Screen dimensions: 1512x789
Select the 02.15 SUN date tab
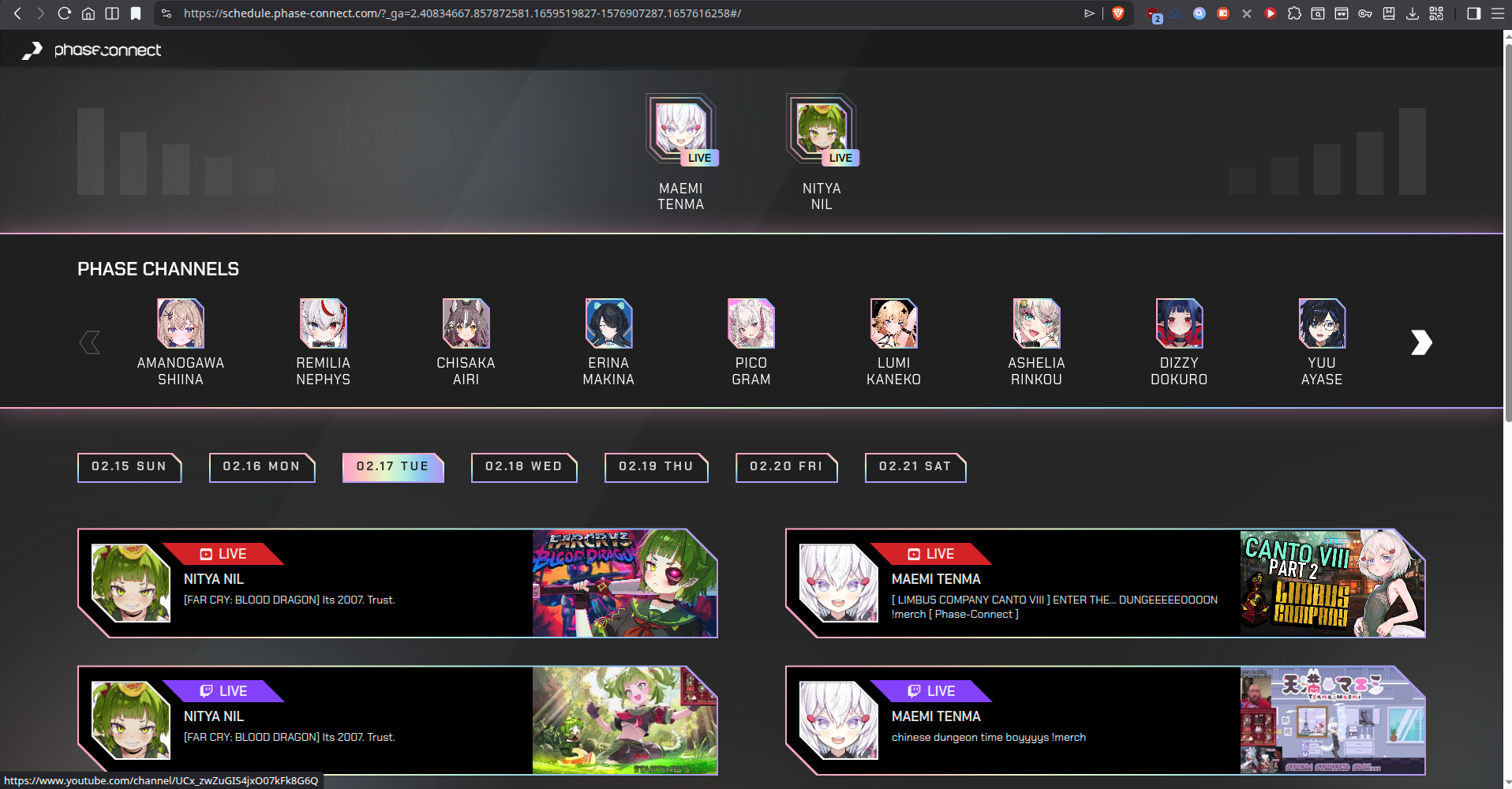pyautogui.click(x=129, y=467)
